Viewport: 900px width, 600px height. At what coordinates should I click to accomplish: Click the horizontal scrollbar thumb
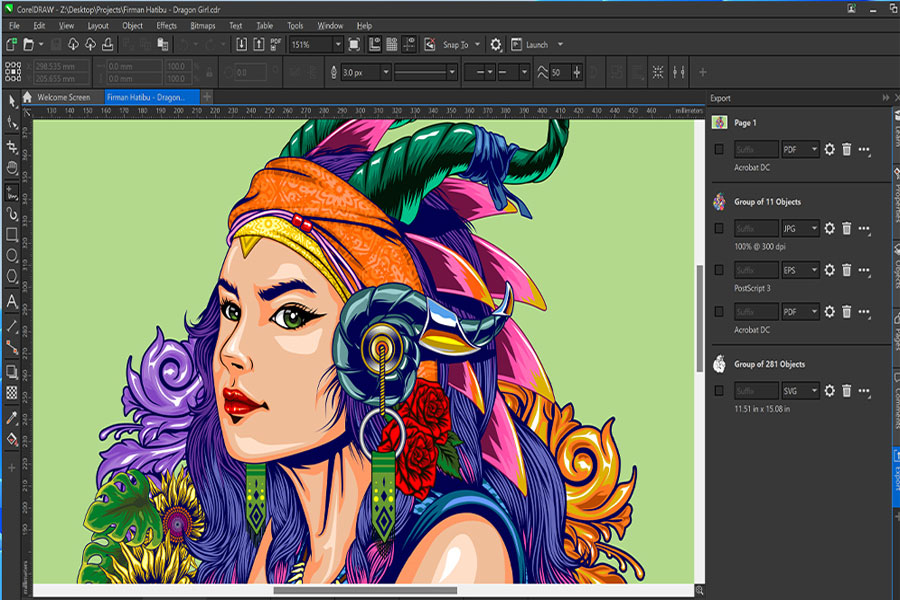(365, 590)
